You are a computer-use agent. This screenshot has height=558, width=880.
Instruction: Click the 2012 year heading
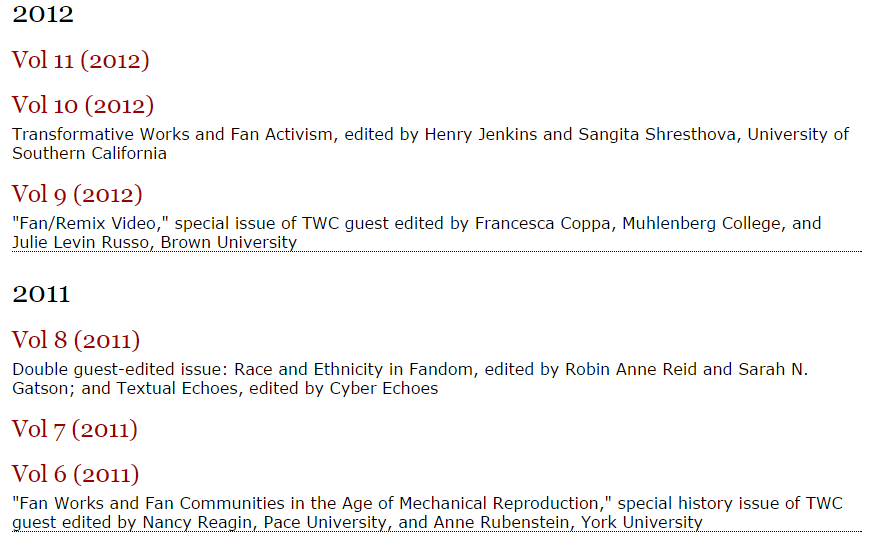point(43,15)
